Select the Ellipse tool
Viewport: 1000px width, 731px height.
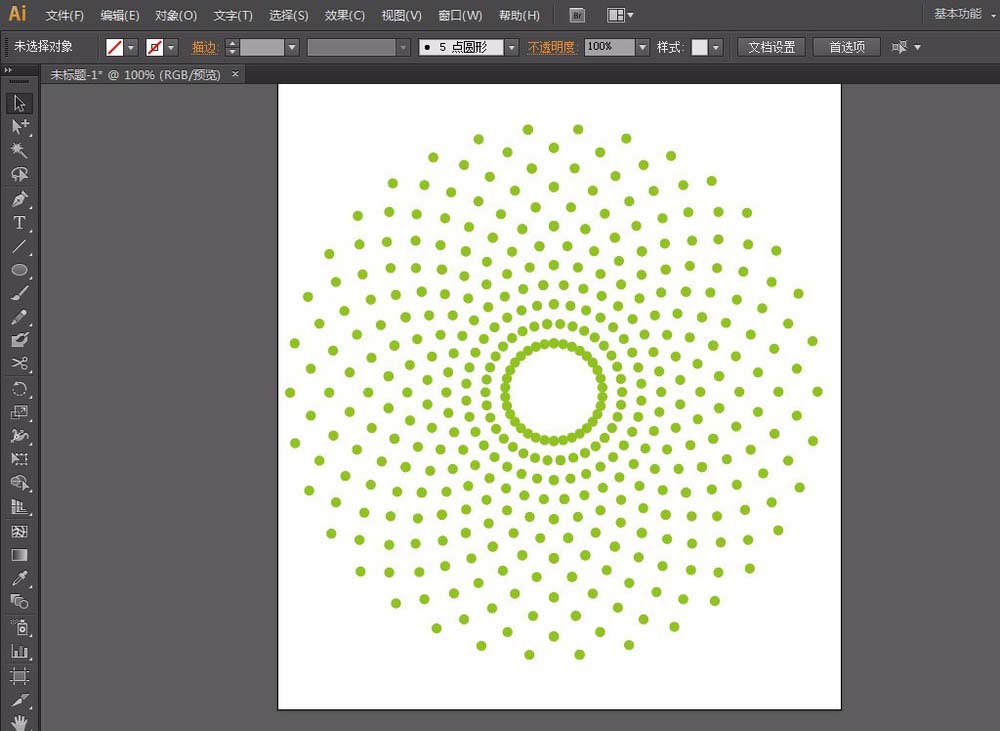pos(19,270)
